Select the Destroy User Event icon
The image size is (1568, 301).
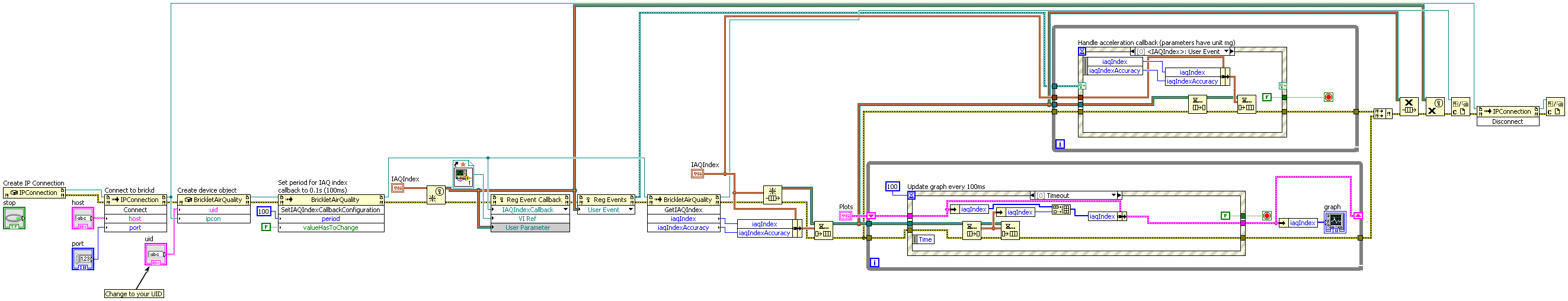point(1435,107)
